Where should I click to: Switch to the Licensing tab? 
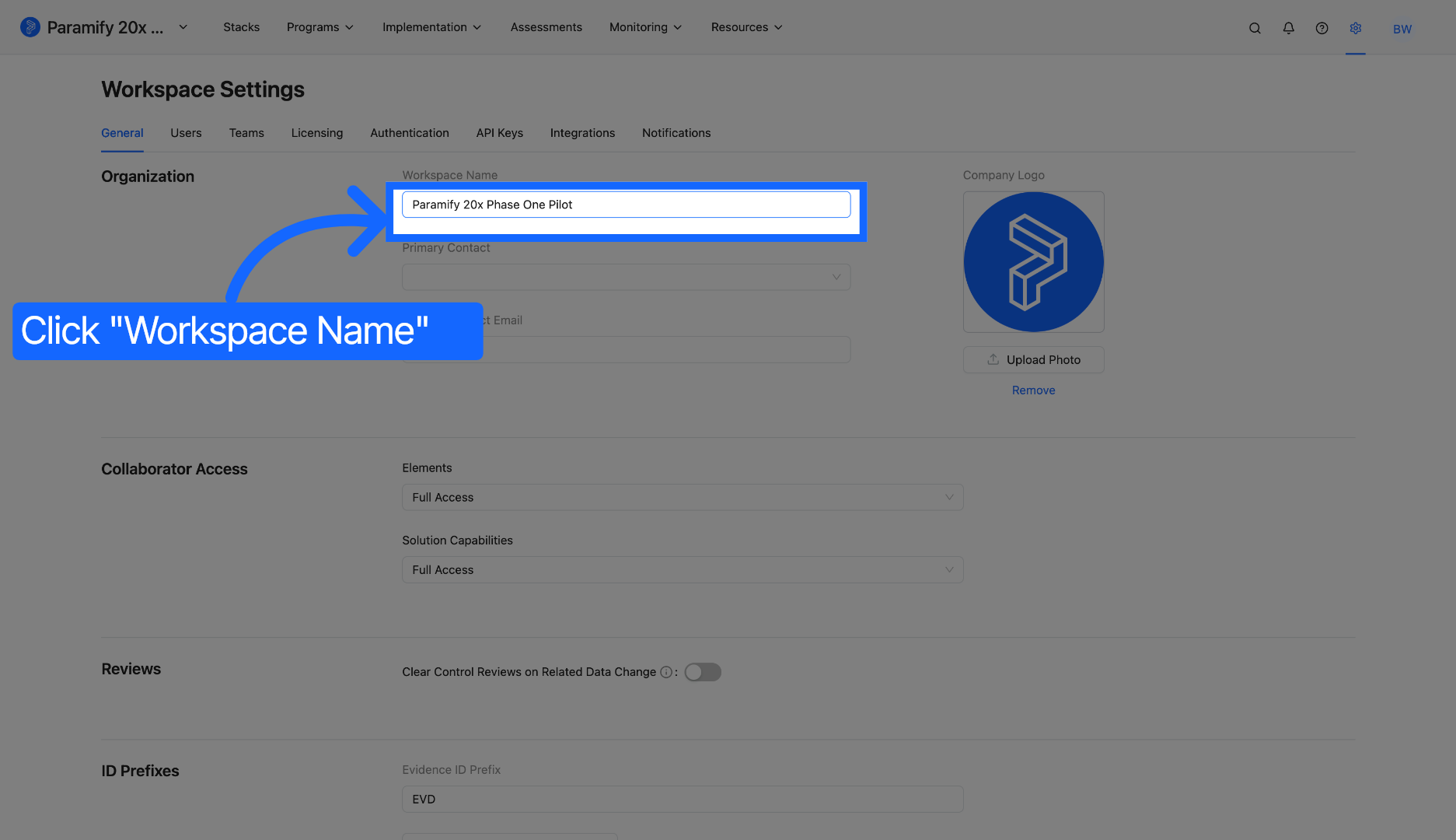click(x=317, y=133)
